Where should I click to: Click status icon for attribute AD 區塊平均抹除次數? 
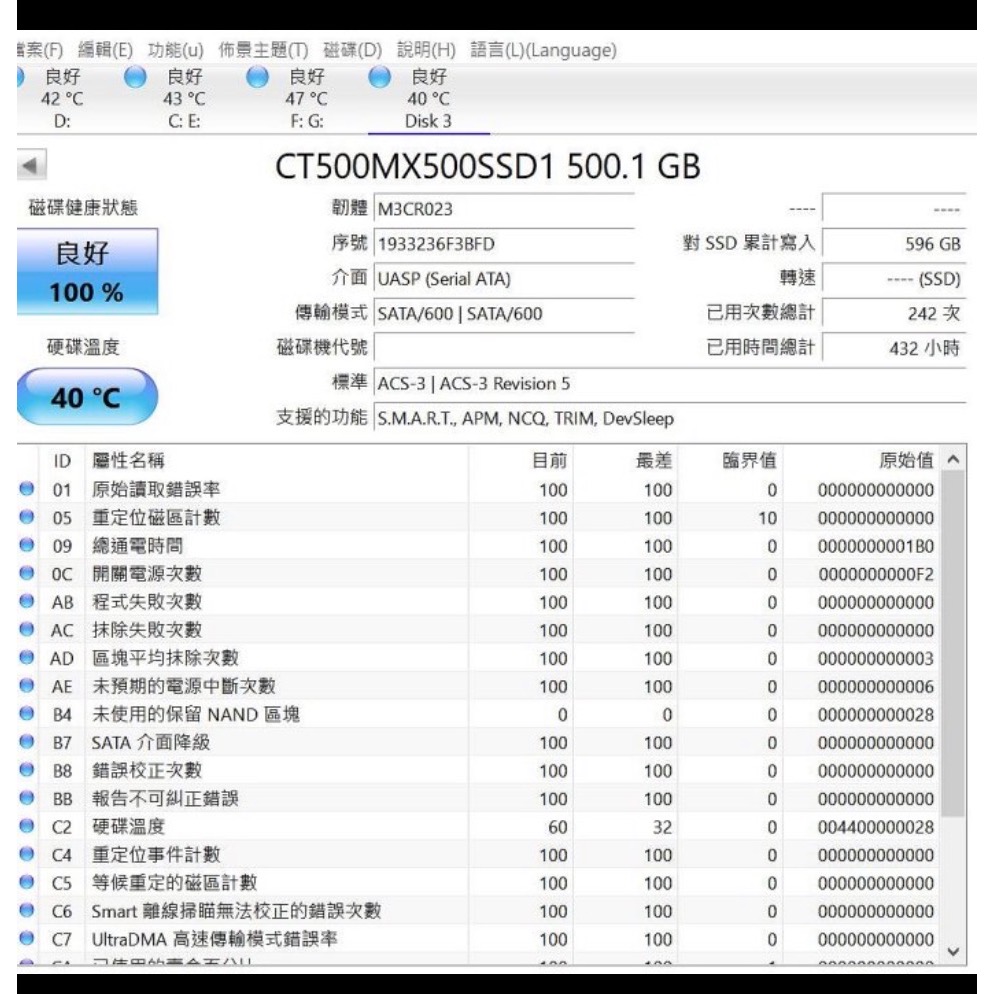pyautogui.click(x=27, y=657)
